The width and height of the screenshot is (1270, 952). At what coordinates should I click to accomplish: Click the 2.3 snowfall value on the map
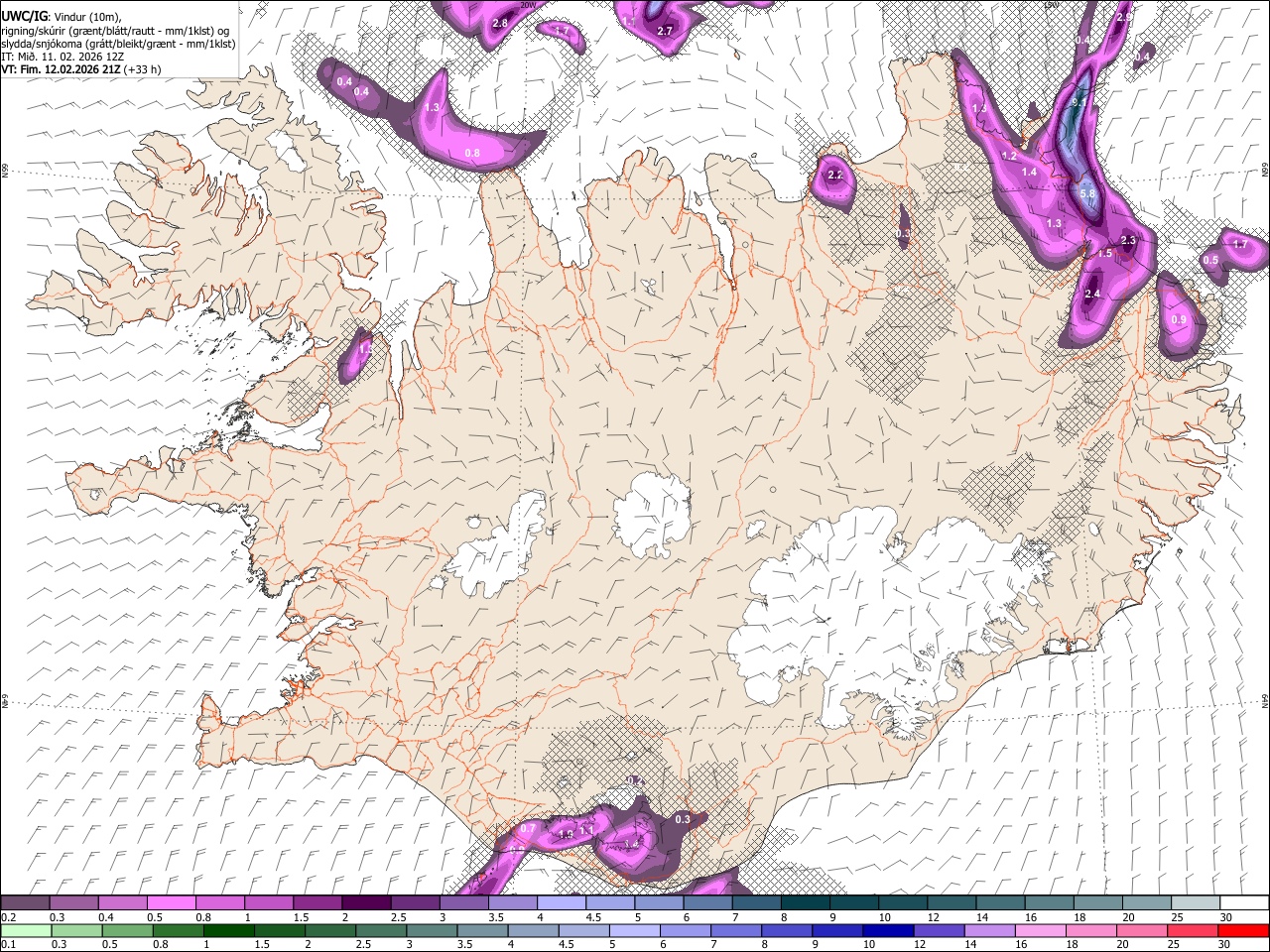[x=1128, y=240]
